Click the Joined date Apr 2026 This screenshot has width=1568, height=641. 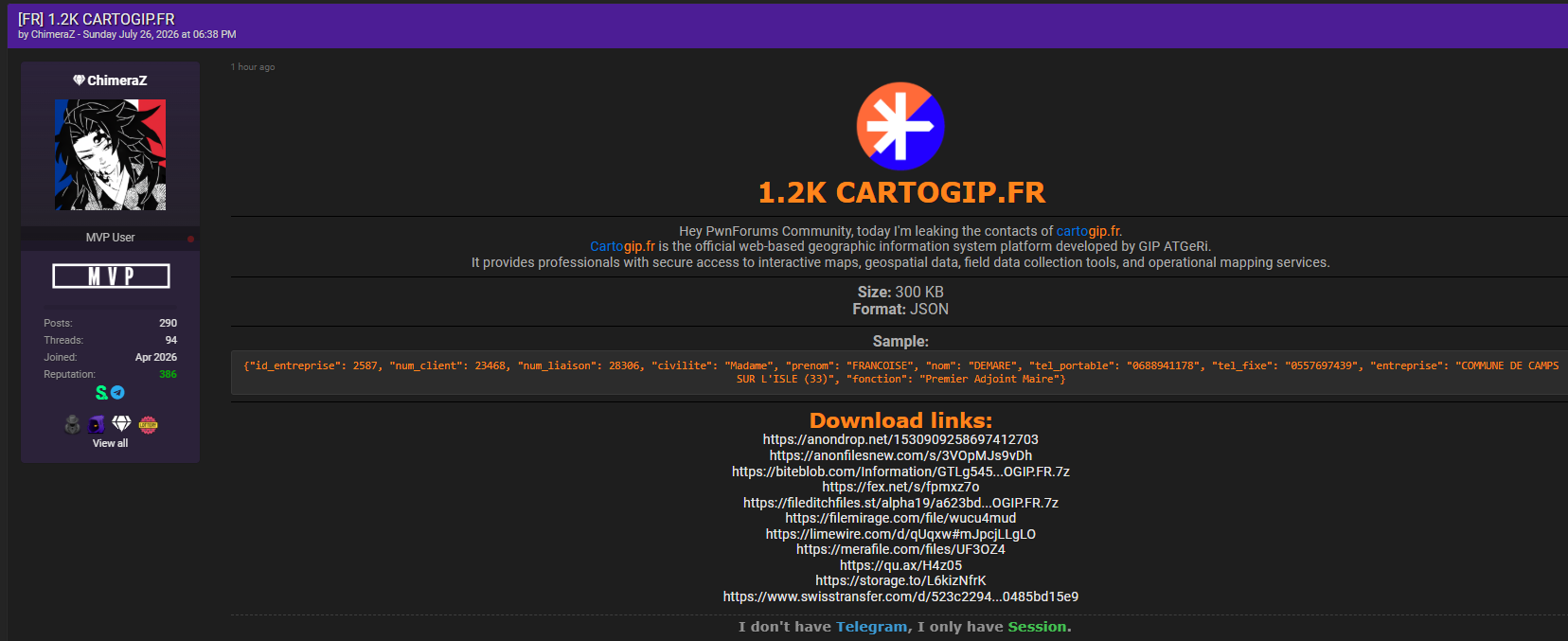coord(156,357)
